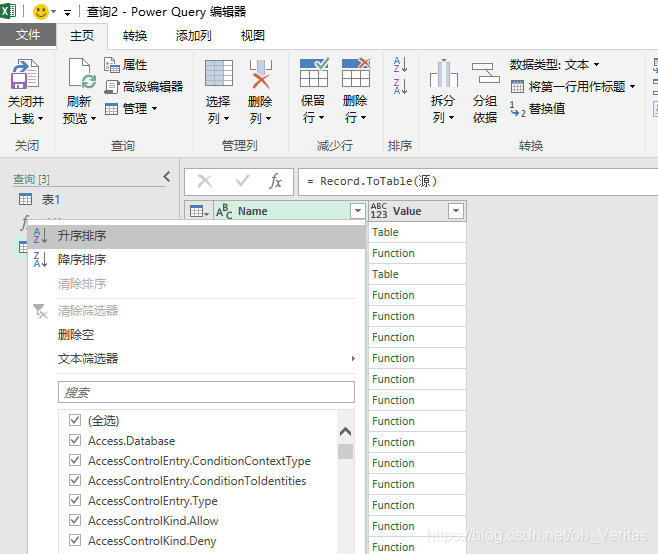Choose Sort Ascending (升序排序) in the menu
This screenshot has width=658, height=554.
[197, 236]
